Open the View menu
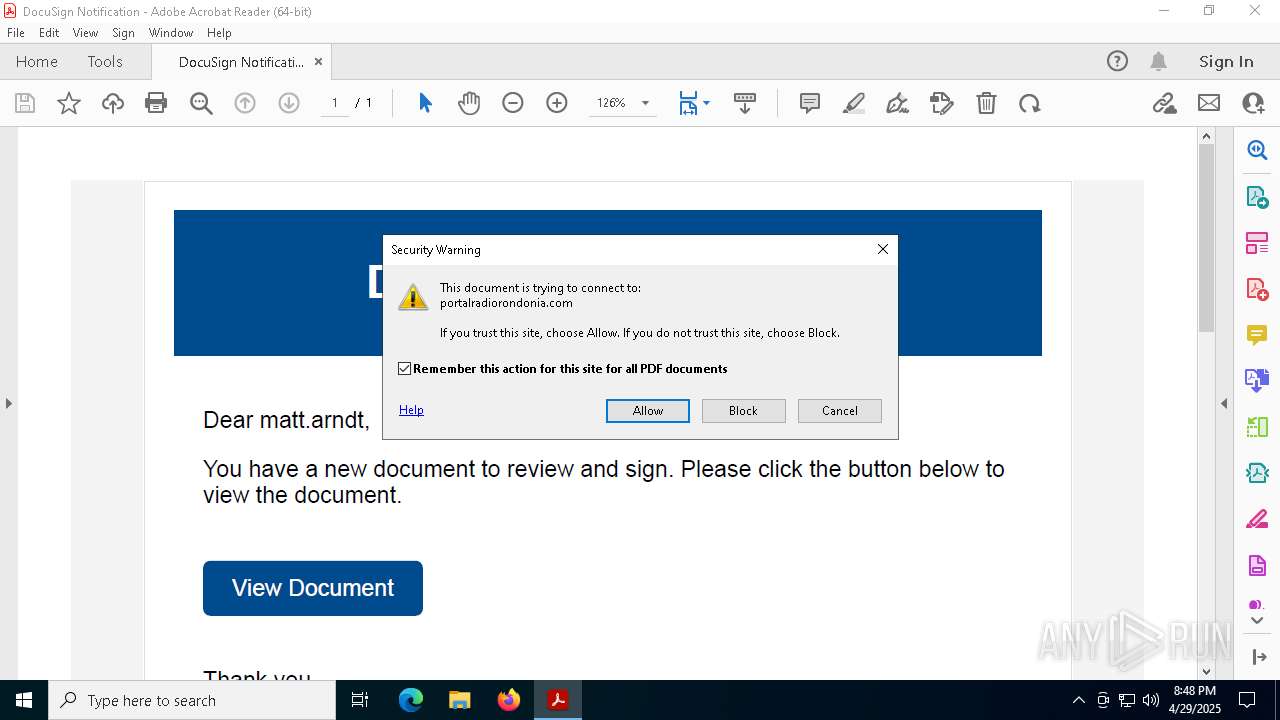 coord(85,33)
